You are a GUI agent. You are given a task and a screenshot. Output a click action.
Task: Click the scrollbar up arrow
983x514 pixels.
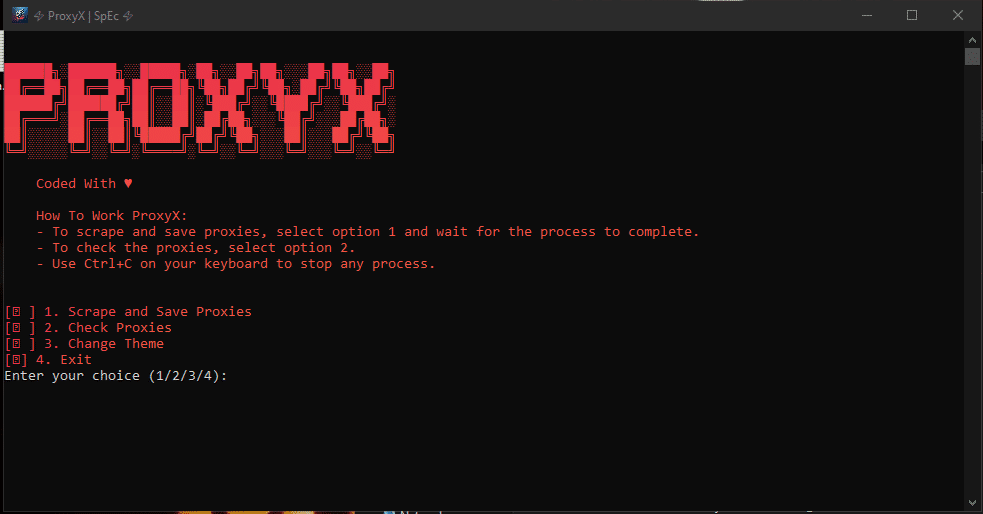point(972,39)
